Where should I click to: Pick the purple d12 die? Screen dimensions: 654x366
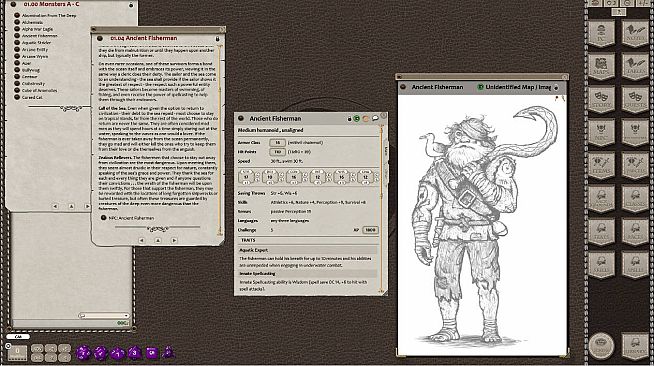tap(100, 353)
